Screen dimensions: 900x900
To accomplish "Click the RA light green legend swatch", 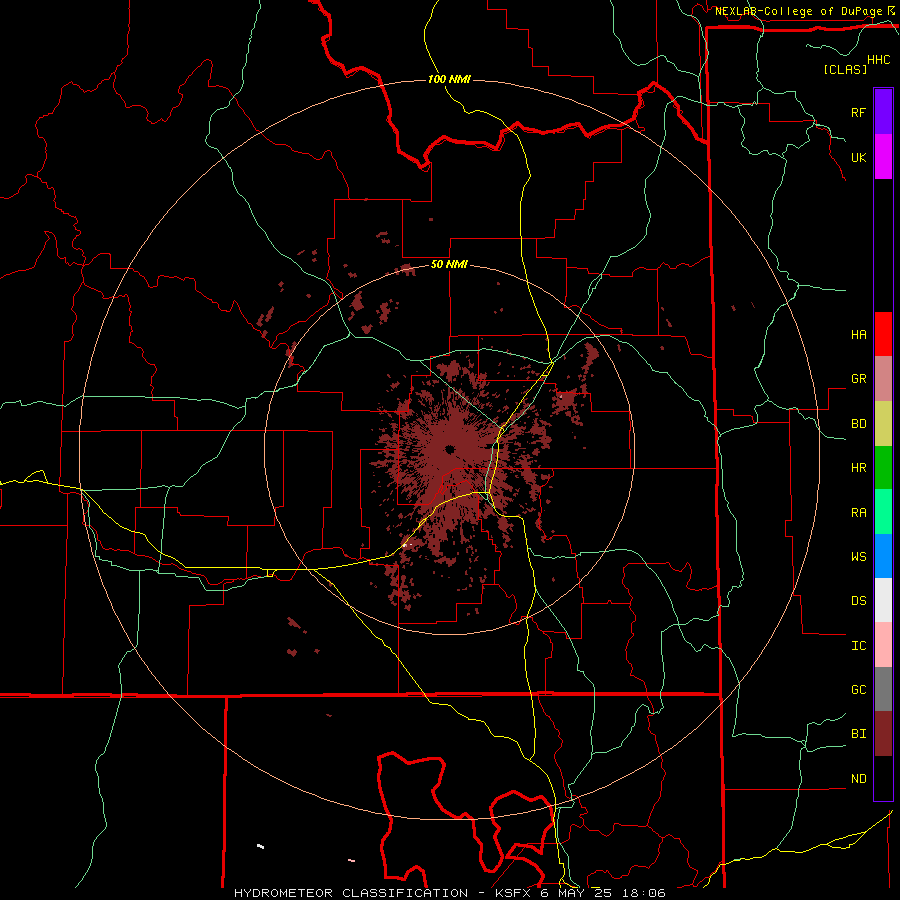I will click(x=883, y=512).
